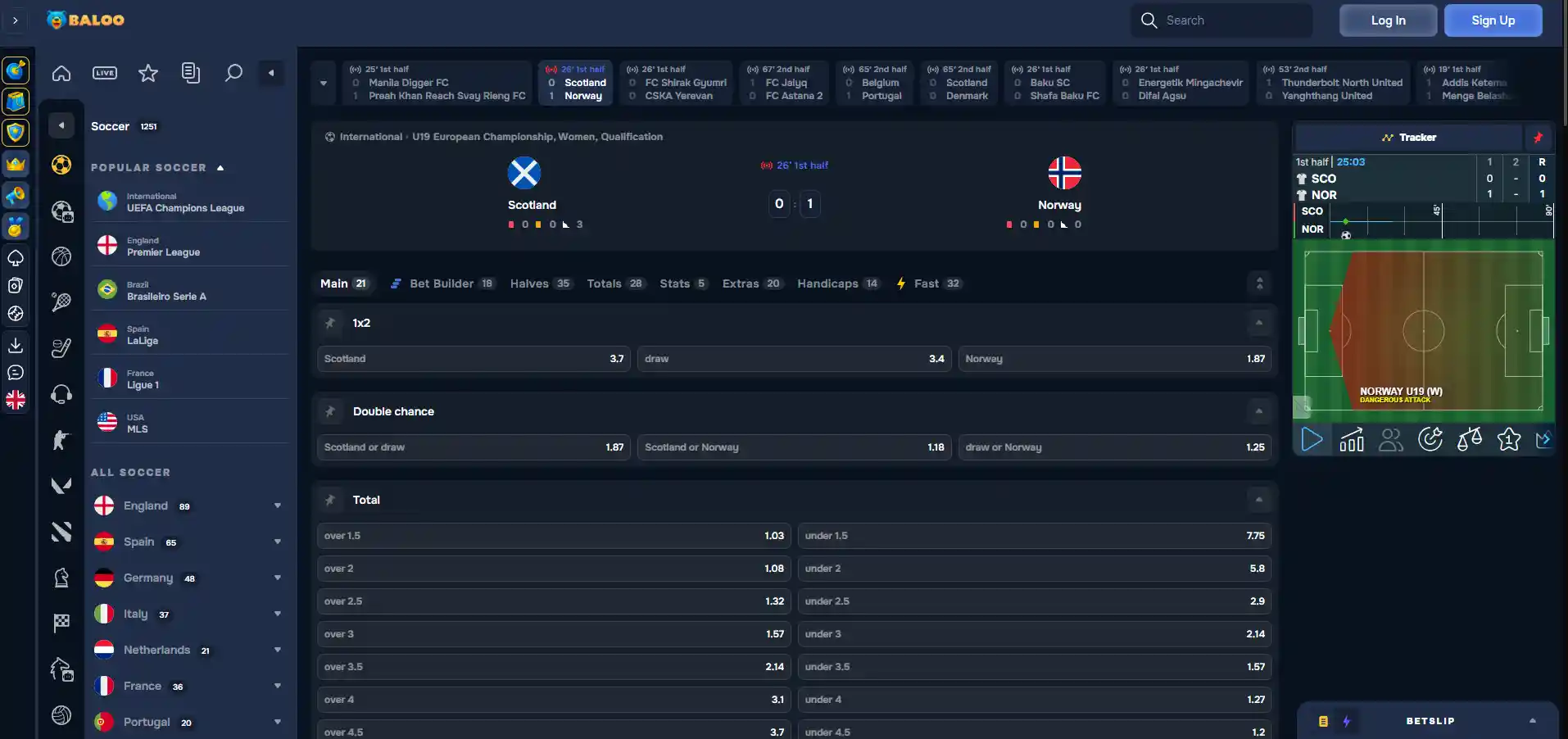Viewport: 1568px width, 739px height.
Task: Expand the France leagues list
Action: click(278, 687)
